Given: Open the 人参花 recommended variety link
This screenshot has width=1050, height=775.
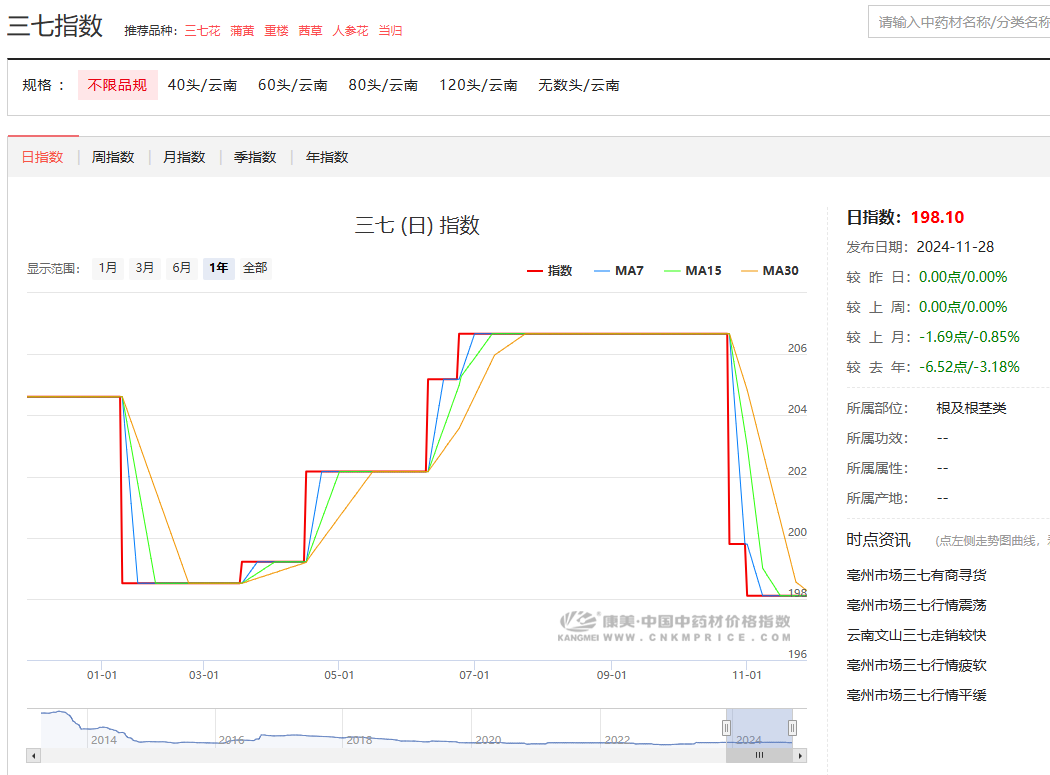Looking at the screenshot, I should pyautogui.click(x=350, y=31).
